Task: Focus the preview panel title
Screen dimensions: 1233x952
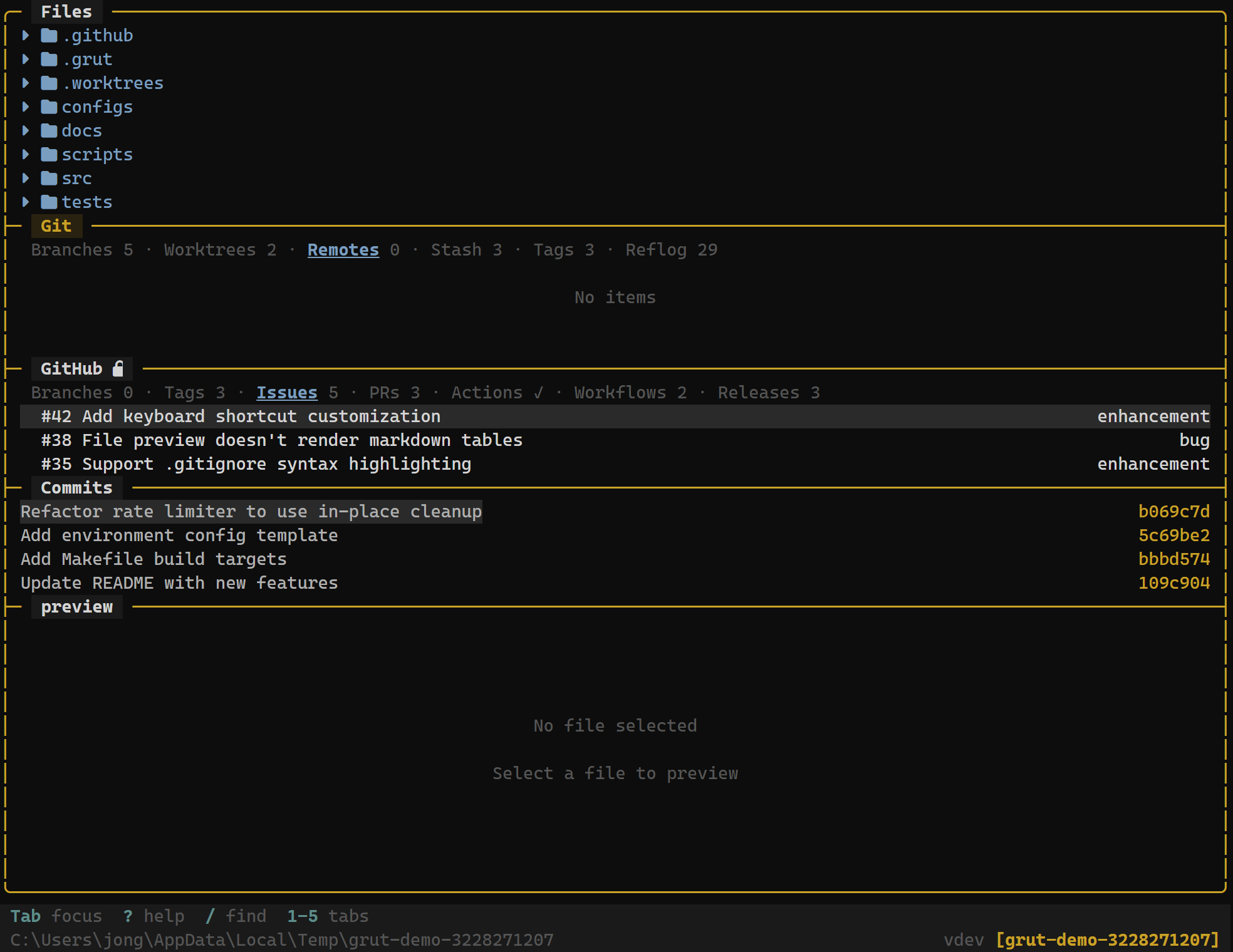Action: (76, 607)
